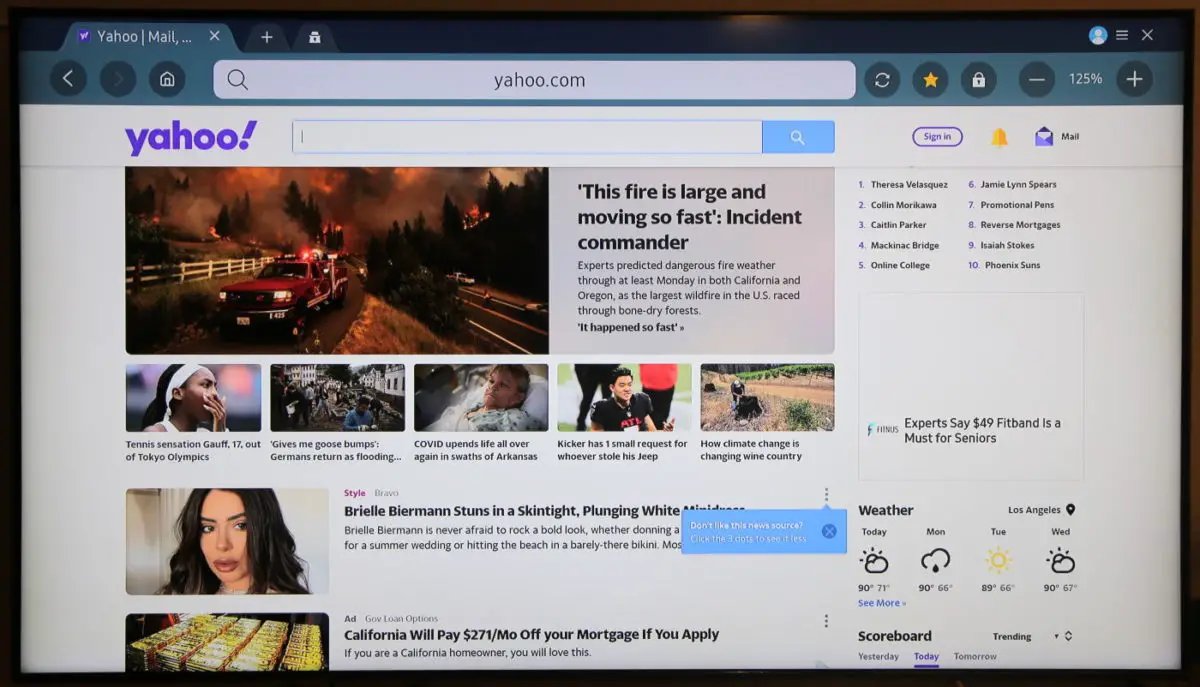Open Kicker small request Jeep story
Viewport: 1200px width, 687px height.
624,412
